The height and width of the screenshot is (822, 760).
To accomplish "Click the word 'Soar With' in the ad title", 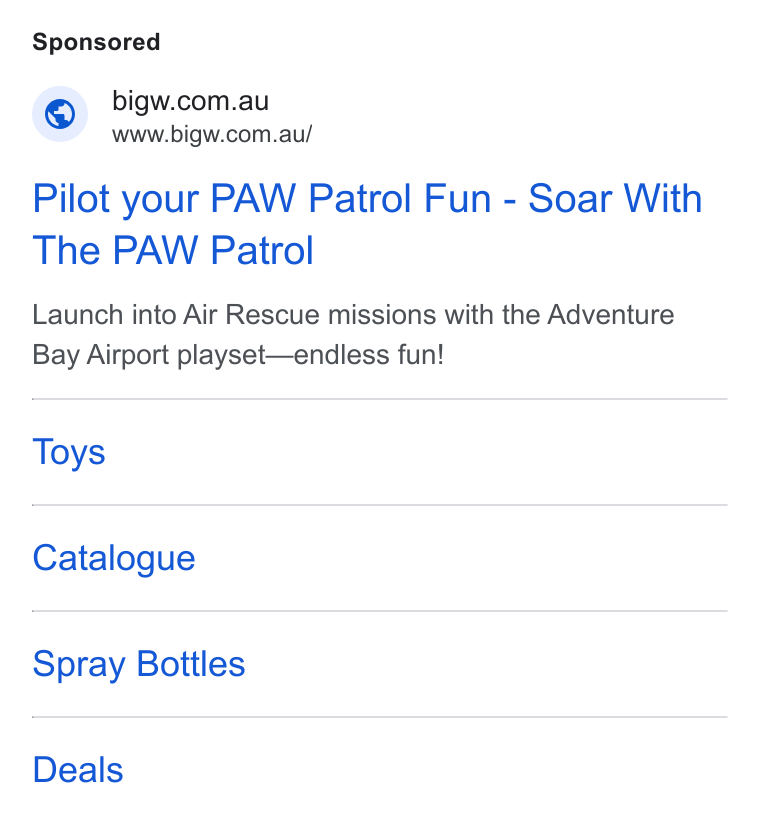I will (615, 198).
